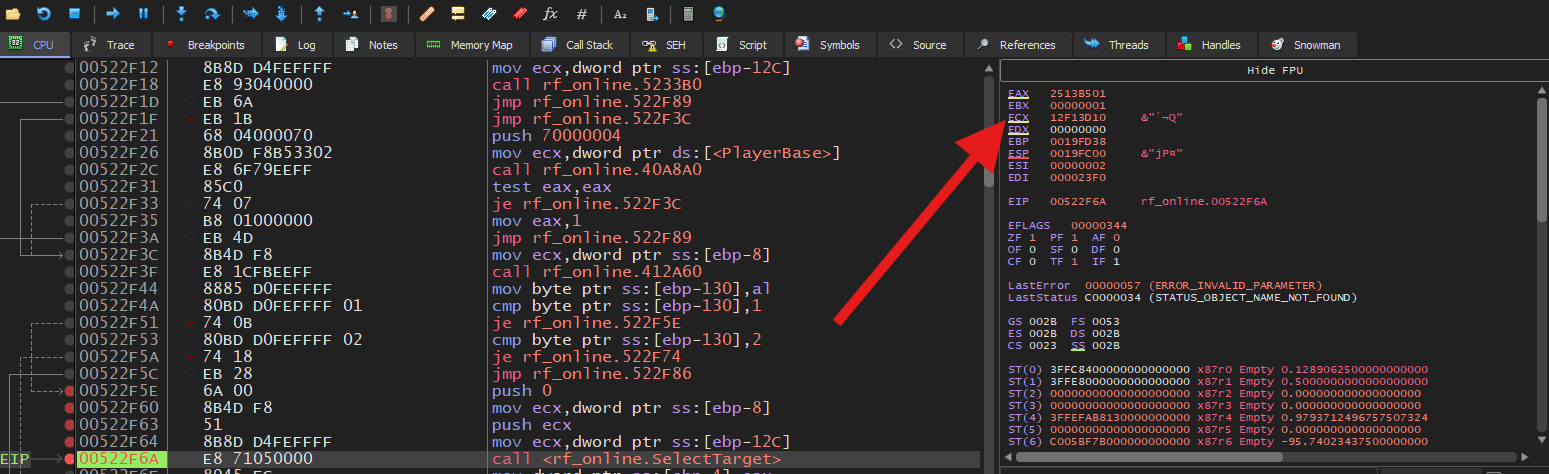Click the globe Check for Updates icon
The height and width of the screenshot is (474, 1549).
click(719, 14)
